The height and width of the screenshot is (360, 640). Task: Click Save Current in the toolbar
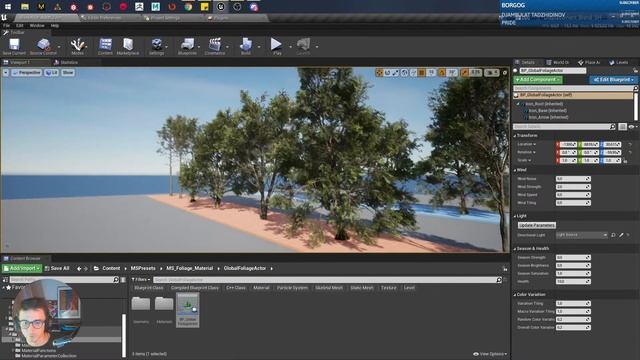point(14,47)
